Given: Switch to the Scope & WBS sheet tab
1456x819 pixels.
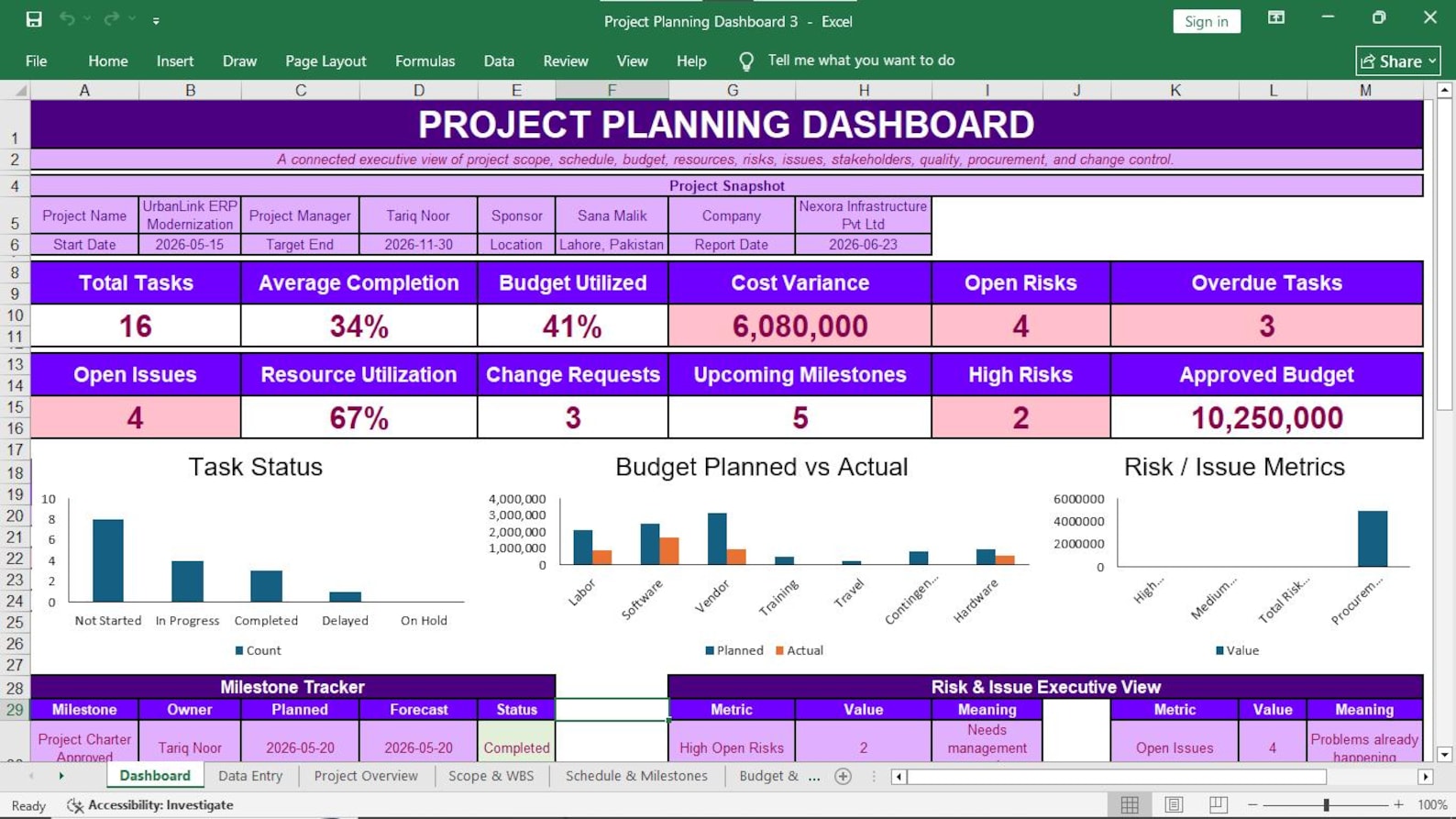Looking at the screenshot, I should tap(491, 776).
